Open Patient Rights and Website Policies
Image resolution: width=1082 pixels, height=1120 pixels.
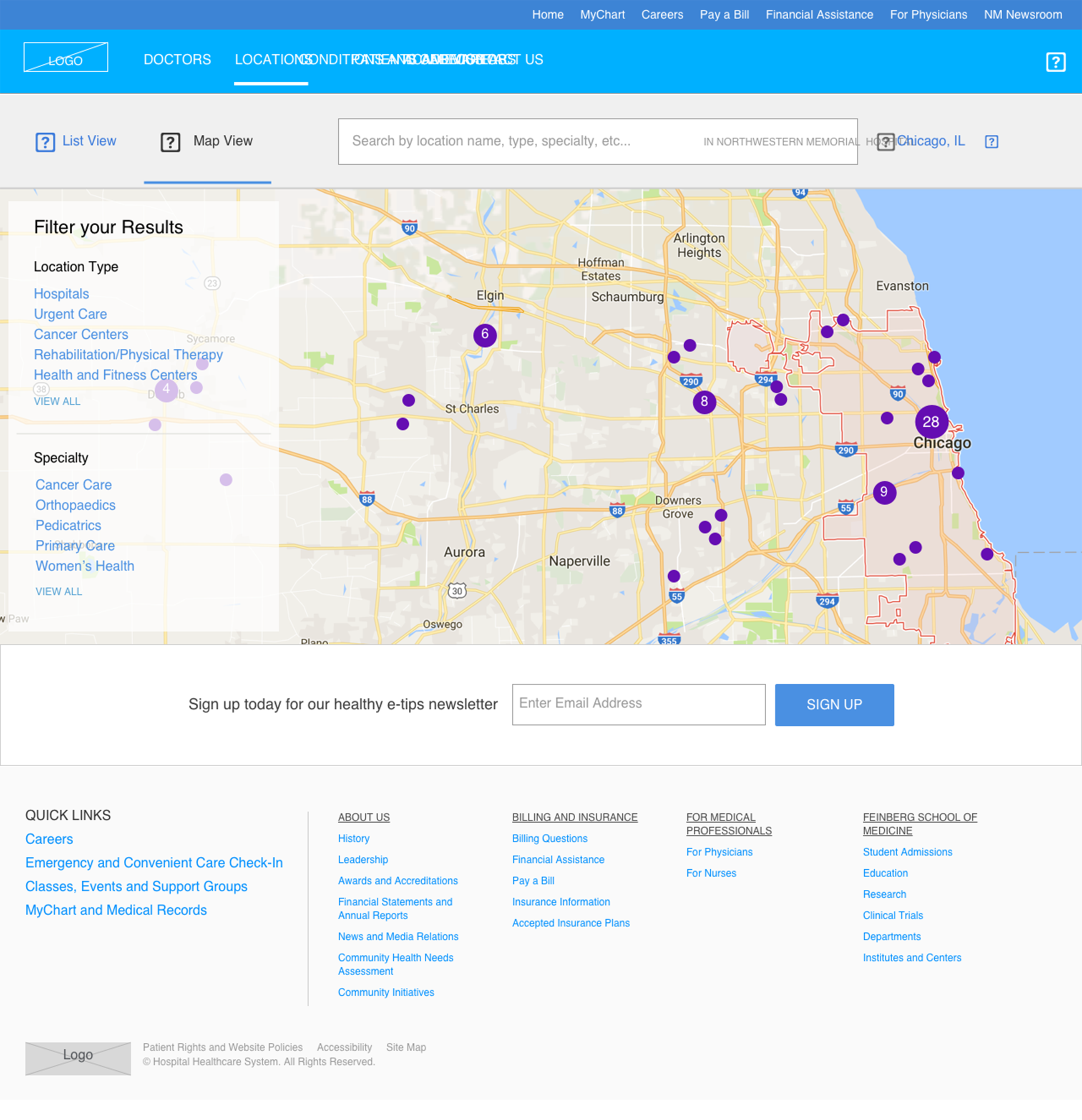pos(223,1047)
